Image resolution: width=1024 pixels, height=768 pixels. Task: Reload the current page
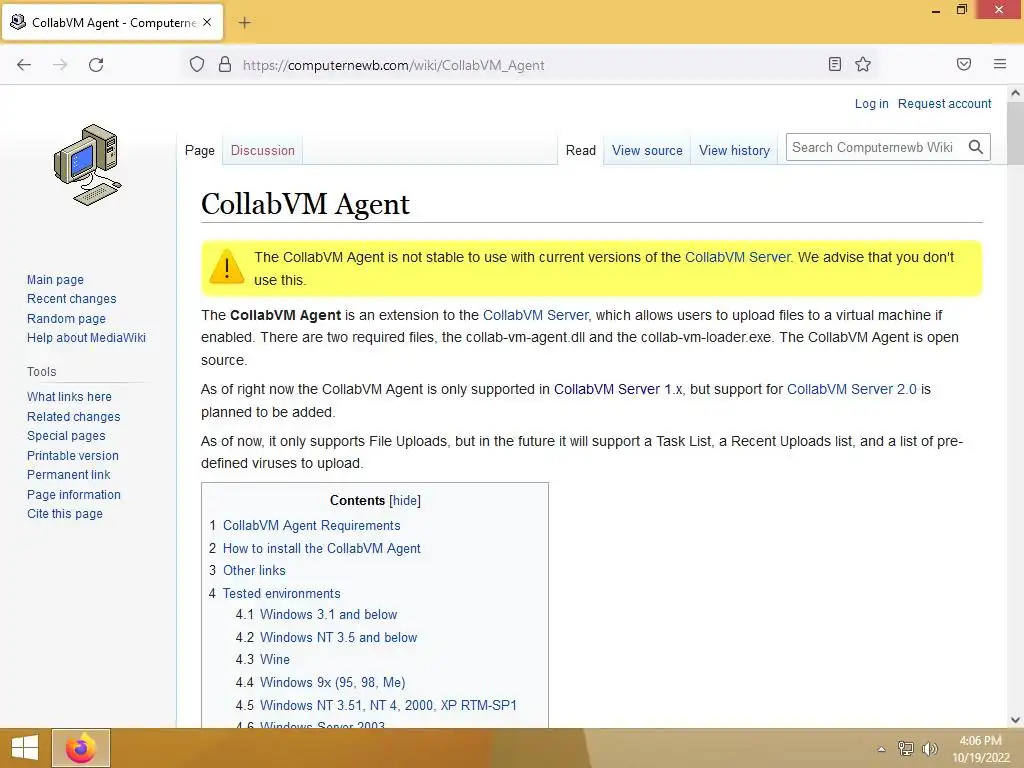[96, 65]
